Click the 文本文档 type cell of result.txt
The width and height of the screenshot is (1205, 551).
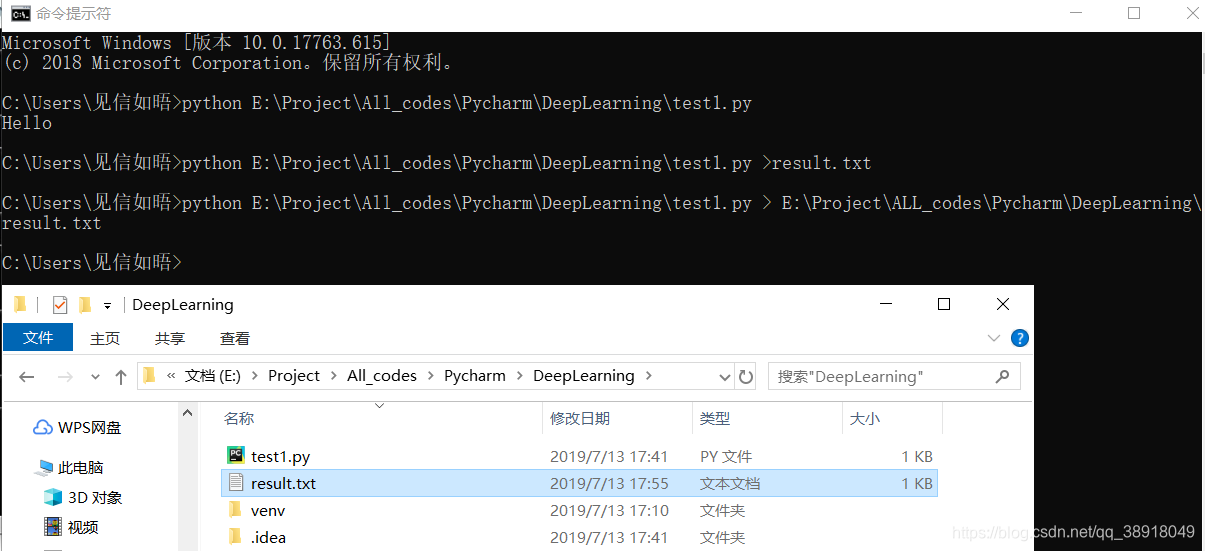click(730, 483)
